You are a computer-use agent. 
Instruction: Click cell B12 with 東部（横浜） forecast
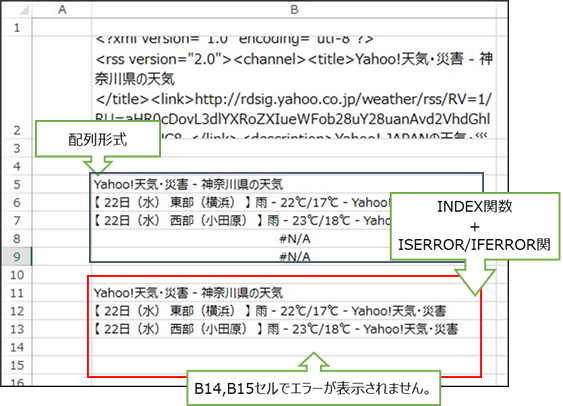294,311
